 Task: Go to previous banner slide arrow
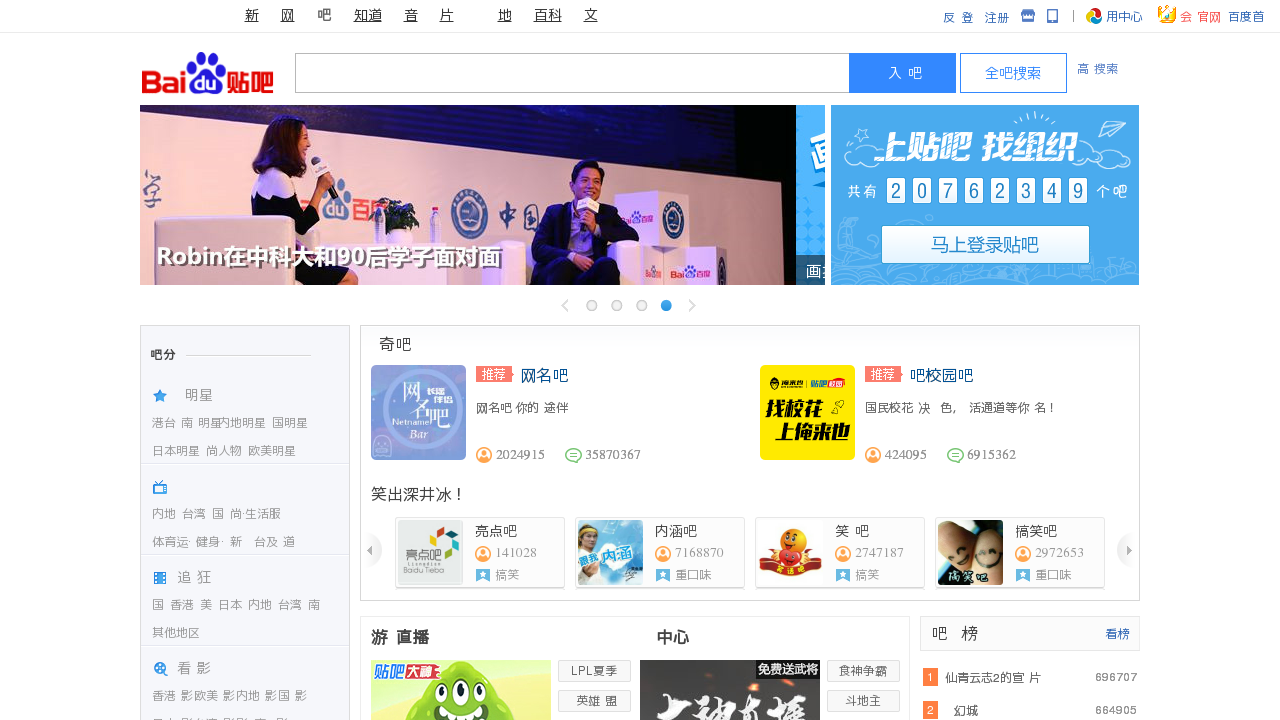tap(565, 305)
